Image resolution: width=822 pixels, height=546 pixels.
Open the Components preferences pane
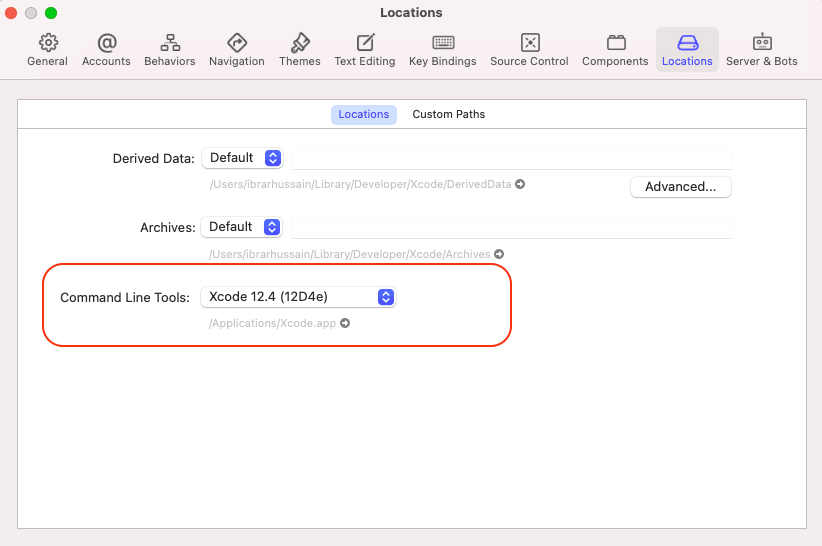(615, 50)
